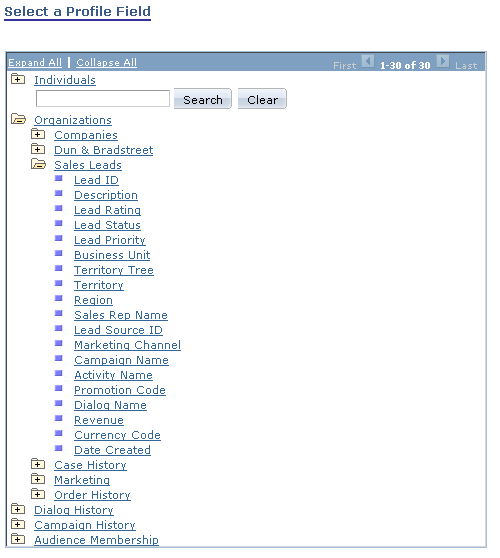Go to the First page link
This screenshot has width=500, height=558.
pos(344,65)
